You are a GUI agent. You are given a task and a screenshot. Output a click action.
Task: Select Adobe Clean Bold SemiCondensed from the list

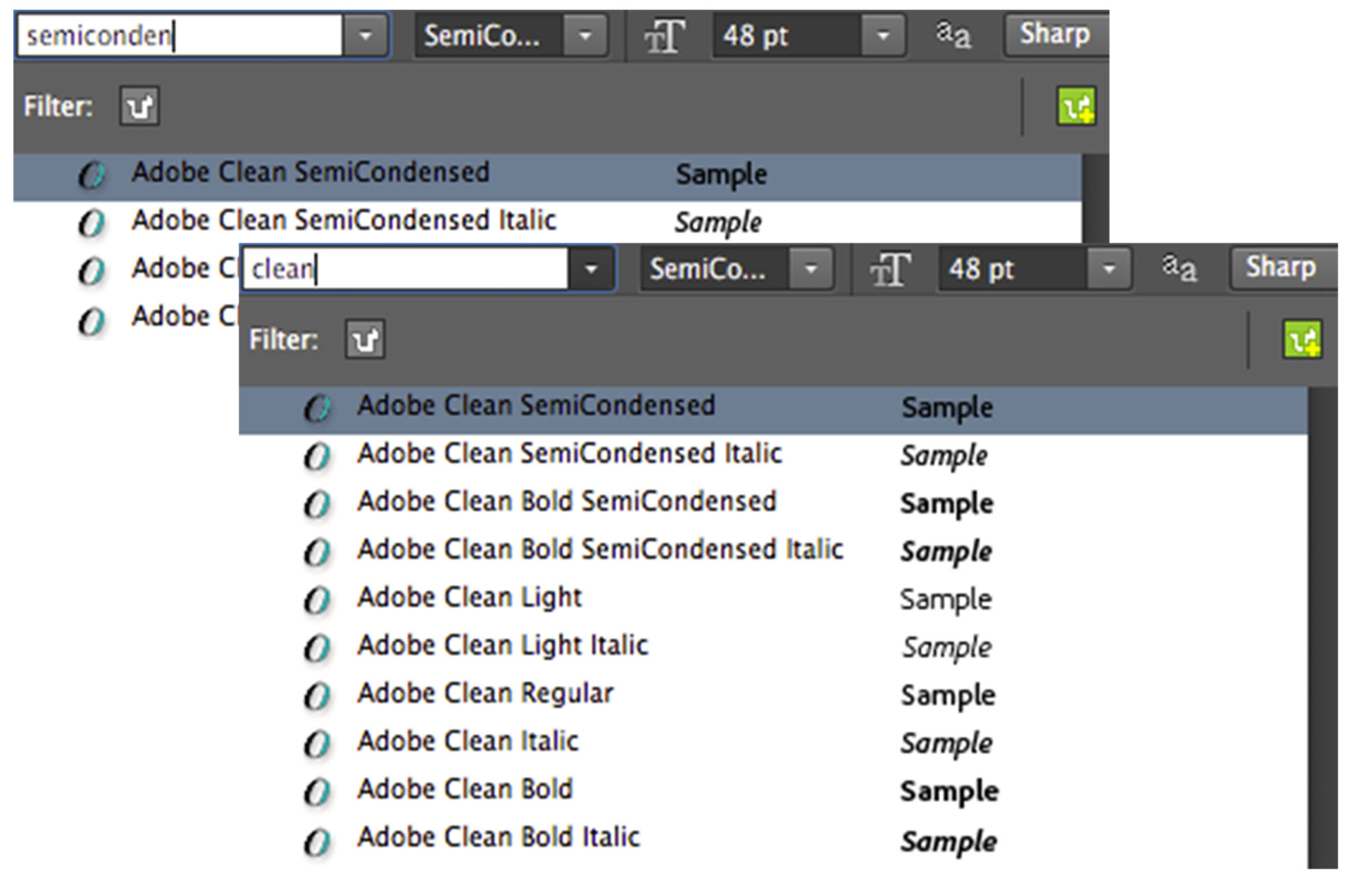[x=567, y=501]
